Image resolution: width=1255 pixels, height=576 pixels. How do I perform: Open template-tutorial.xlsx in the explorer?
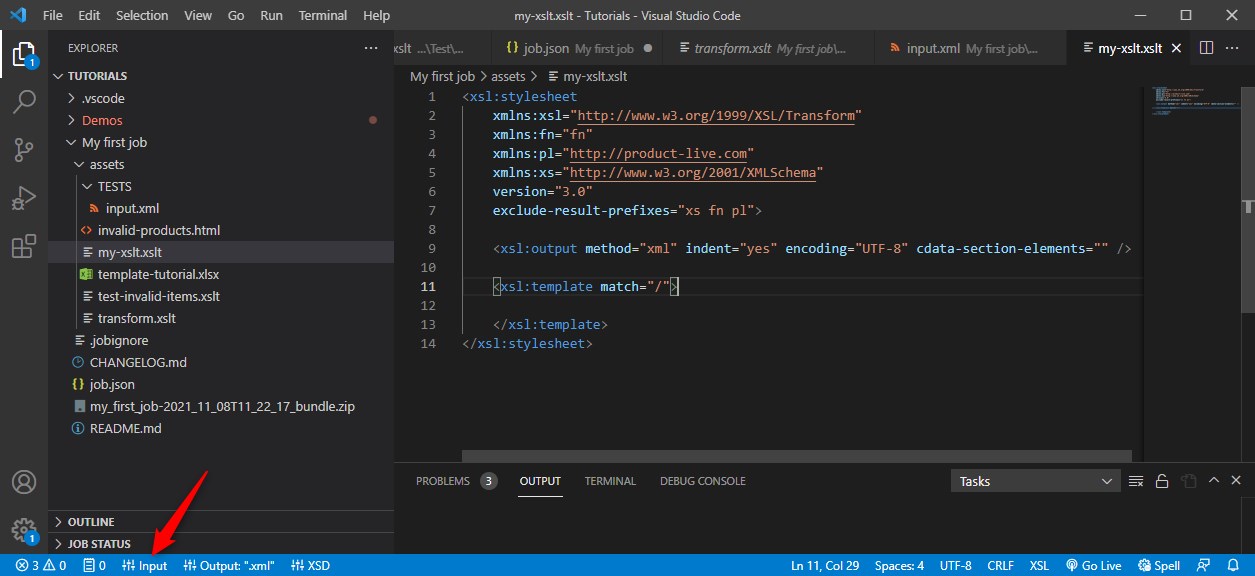click(x=158, y=274)
